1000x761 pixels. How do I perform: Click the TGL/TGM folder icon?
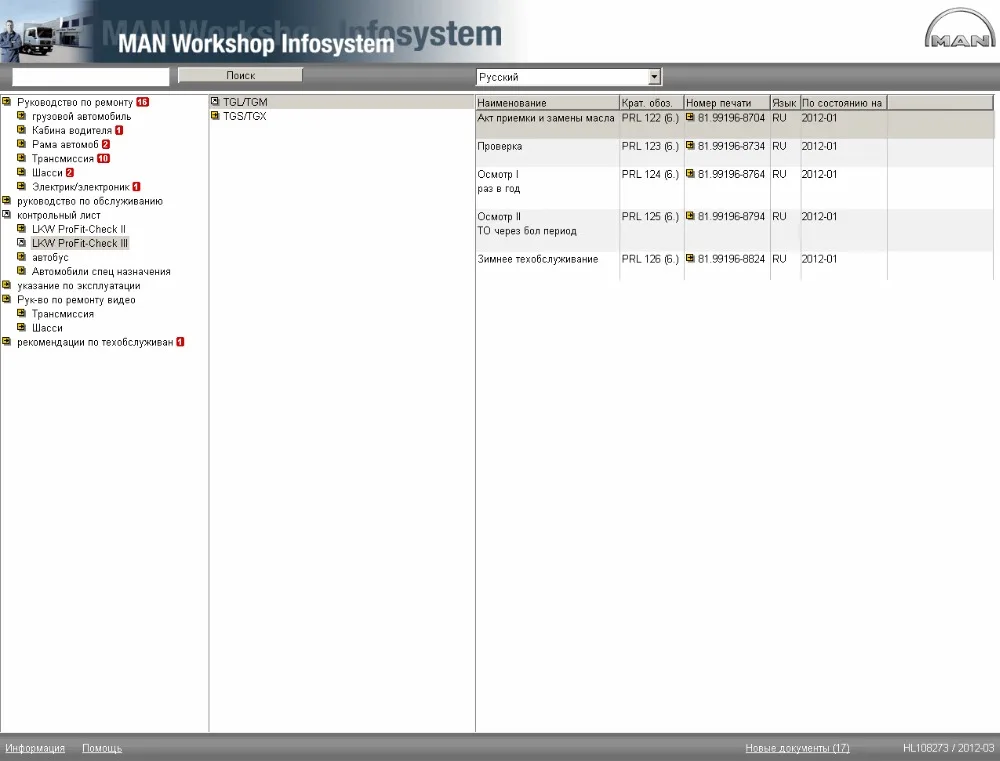point(215,101)
